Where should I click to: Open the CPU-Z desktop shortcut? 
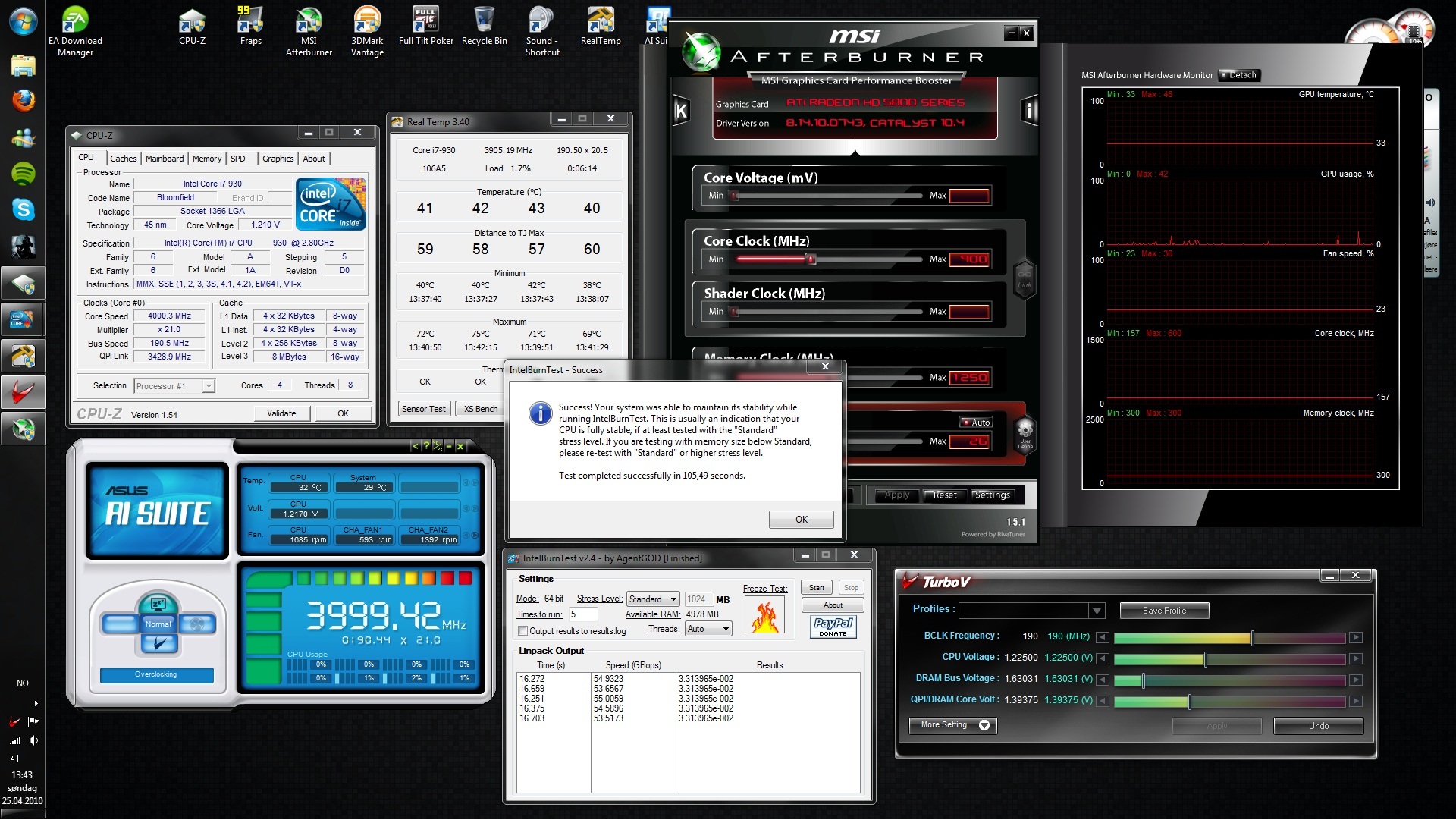point(192,27)
